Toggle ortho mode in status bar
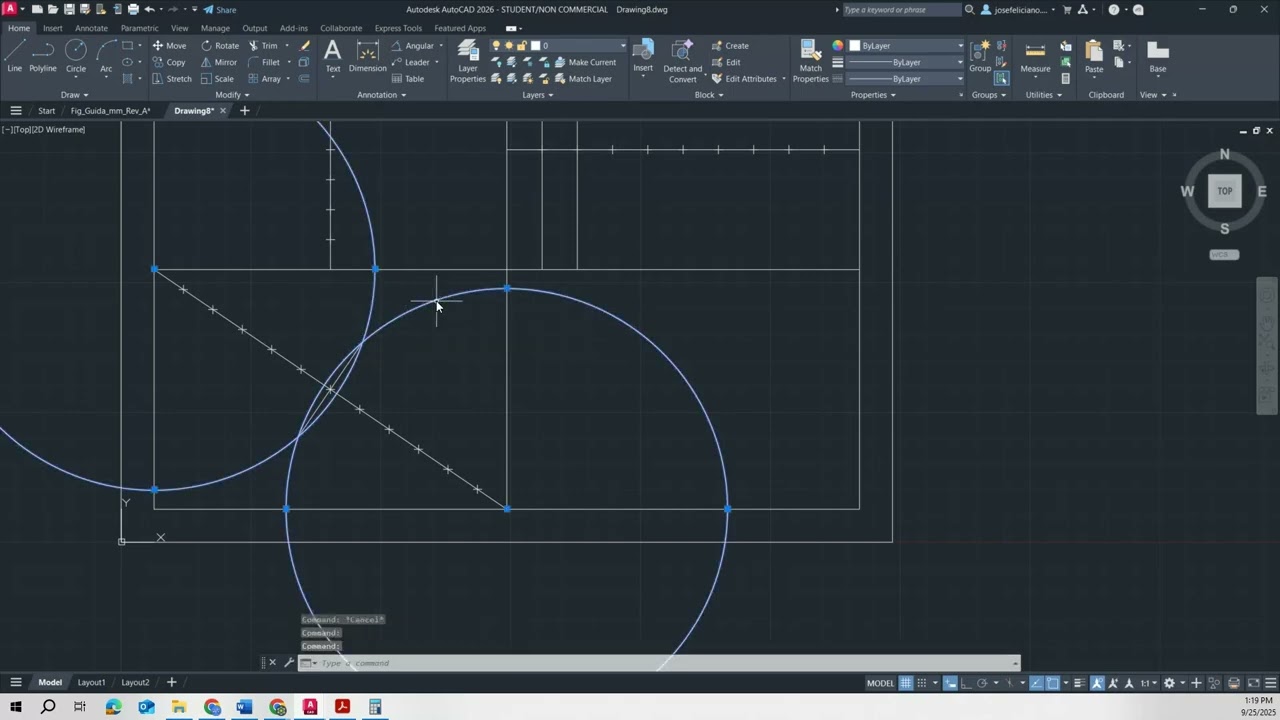The height and width of the screenshot is (720, 1280). [967, 683]
